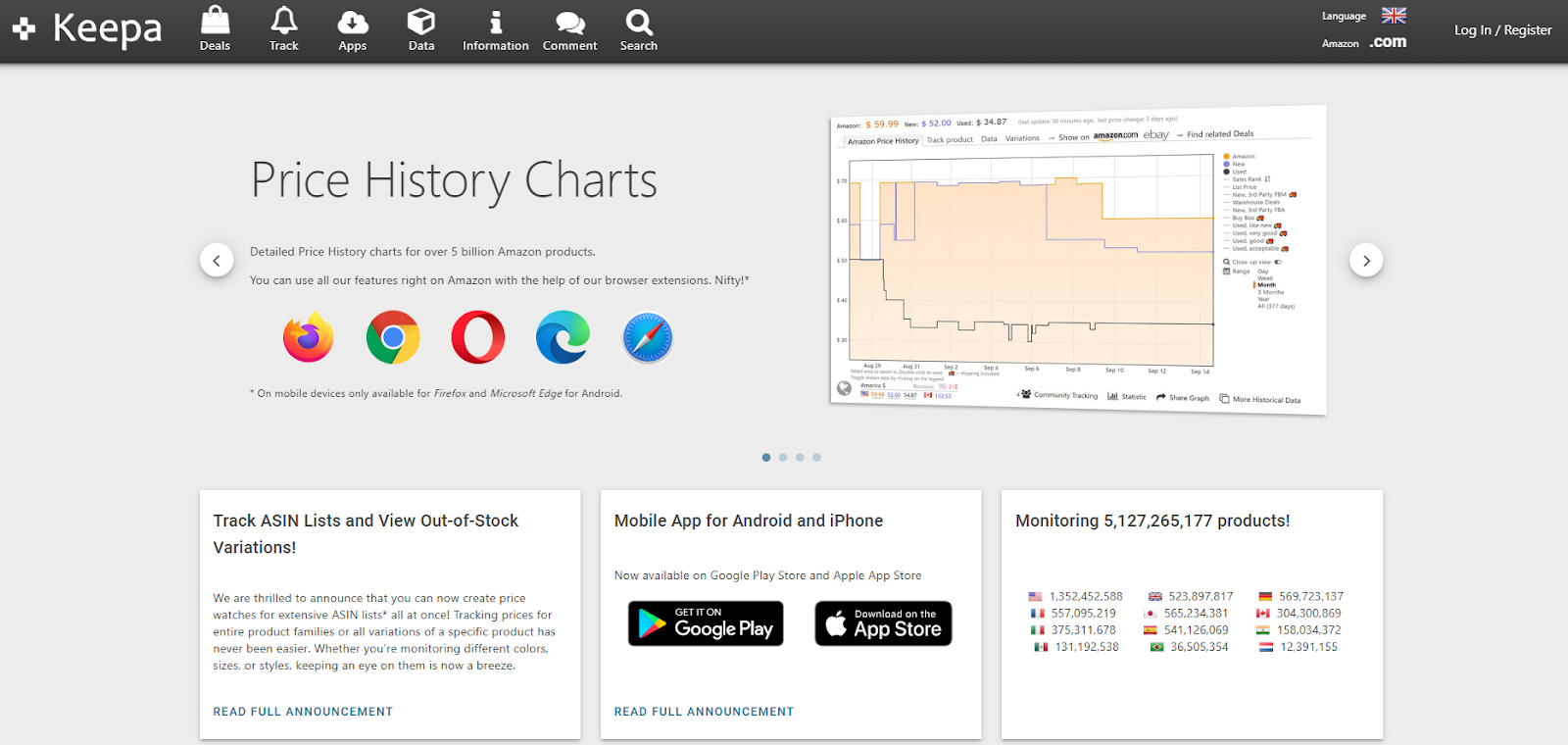Switch to the second carousel slide dot
Screen dimensions: 1568x745
pyautogui.click(x=783, y=458)
